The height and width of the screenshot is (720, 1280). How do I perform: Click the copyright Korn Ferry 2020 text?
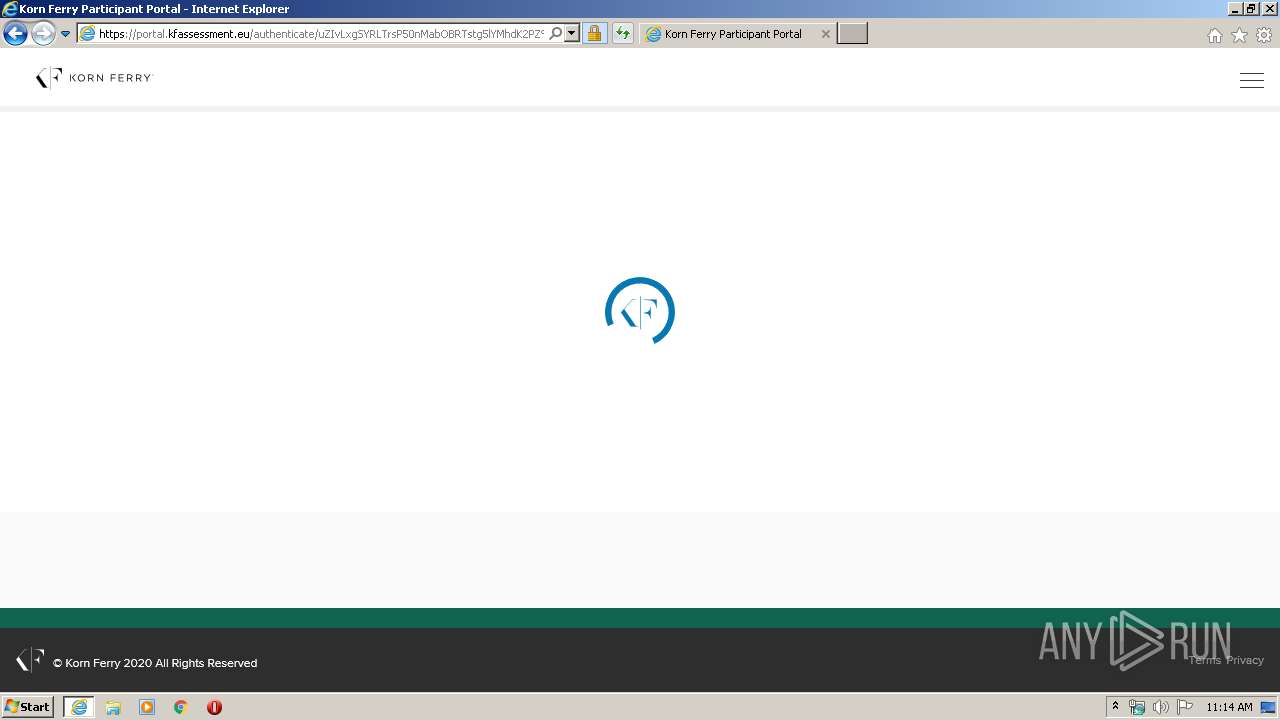pyautogui.click(x=155, y=663)
